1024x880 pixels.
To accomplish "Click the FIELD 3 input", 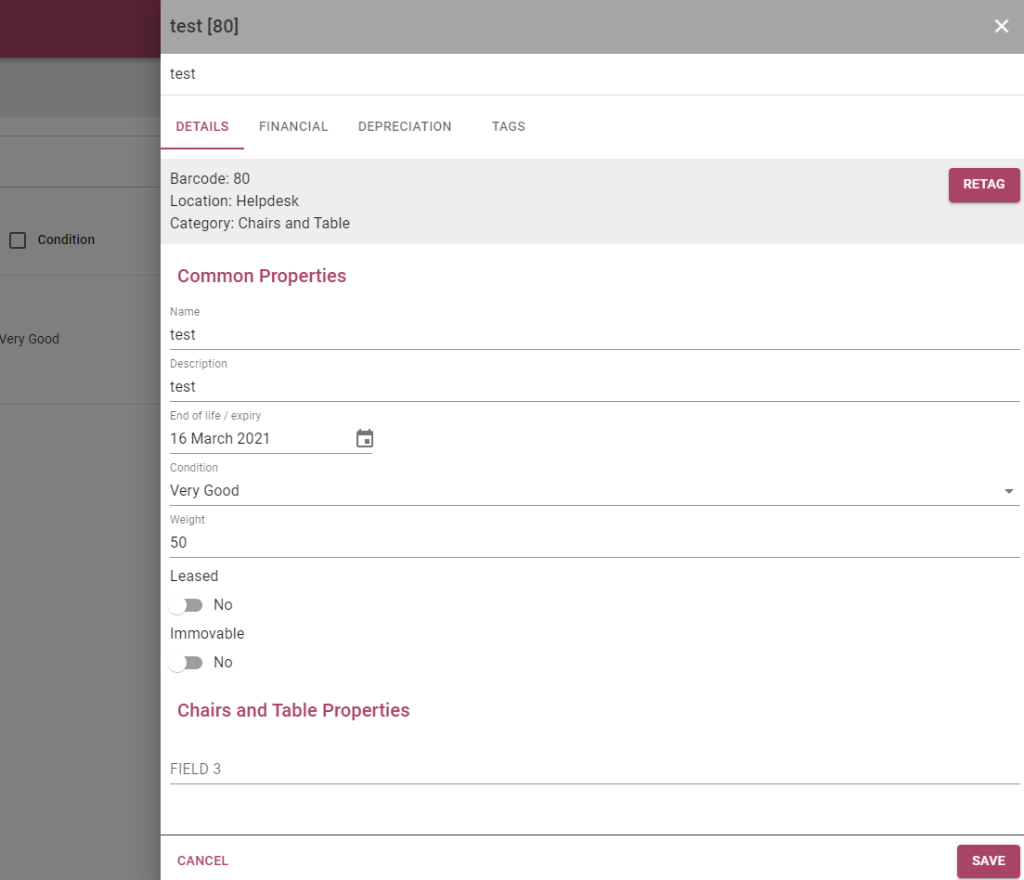I will pyautogui.click(x=594, y=769).
